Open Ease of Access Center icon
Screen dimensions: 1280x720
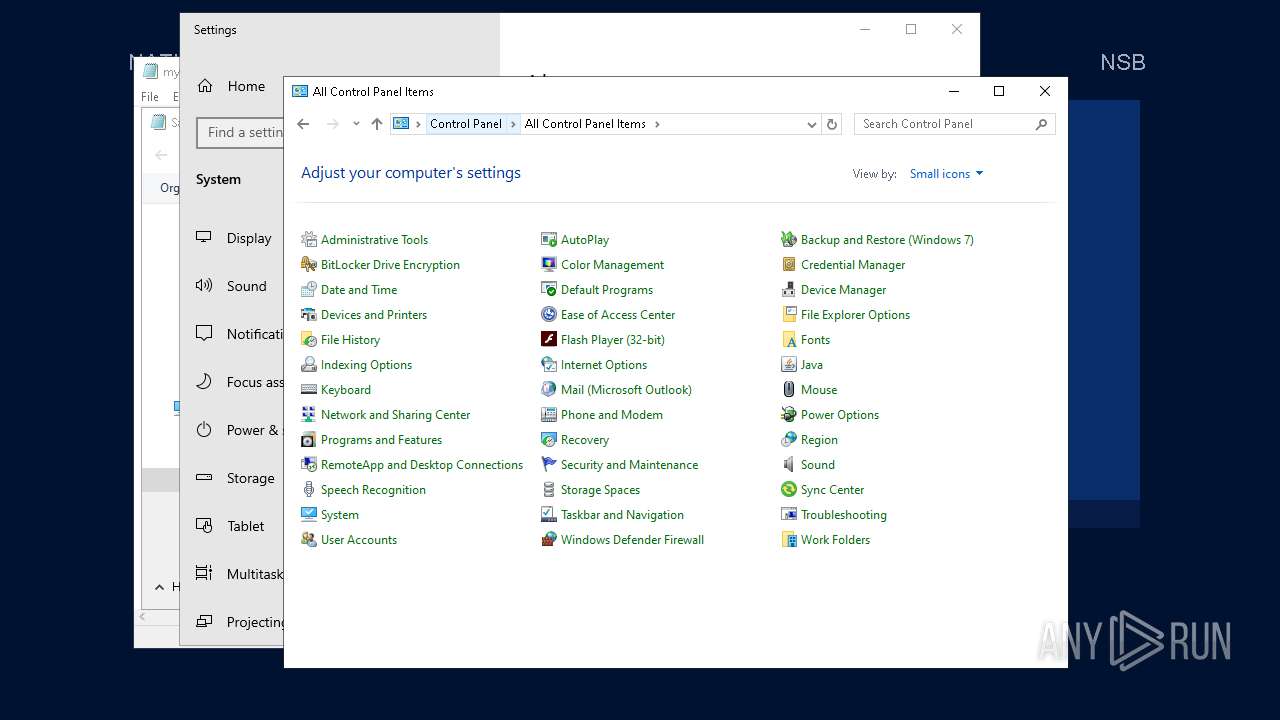[549, 315]
